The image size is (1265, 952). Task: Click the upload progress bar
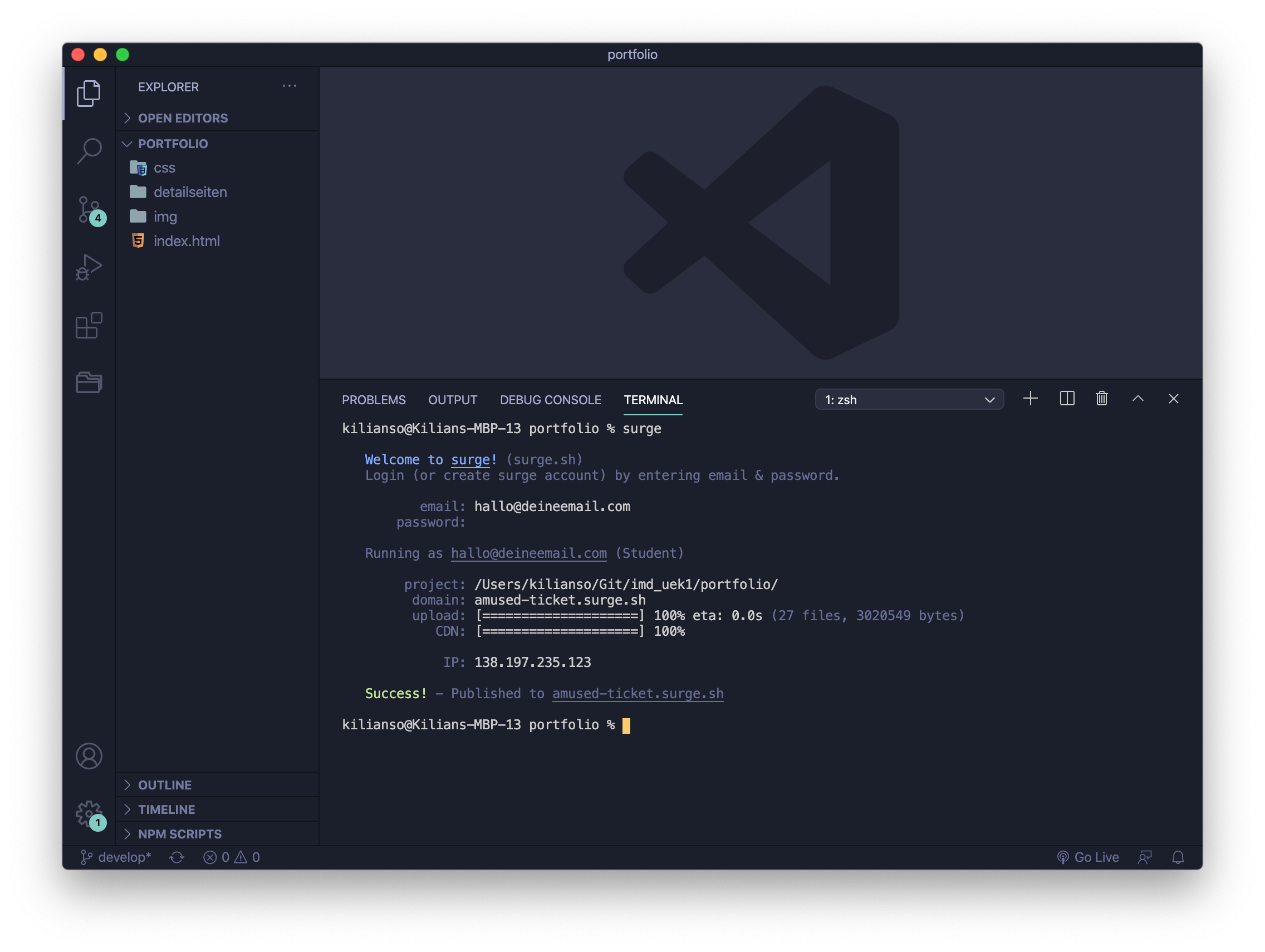pyautogui.click(x=560, y=616)
